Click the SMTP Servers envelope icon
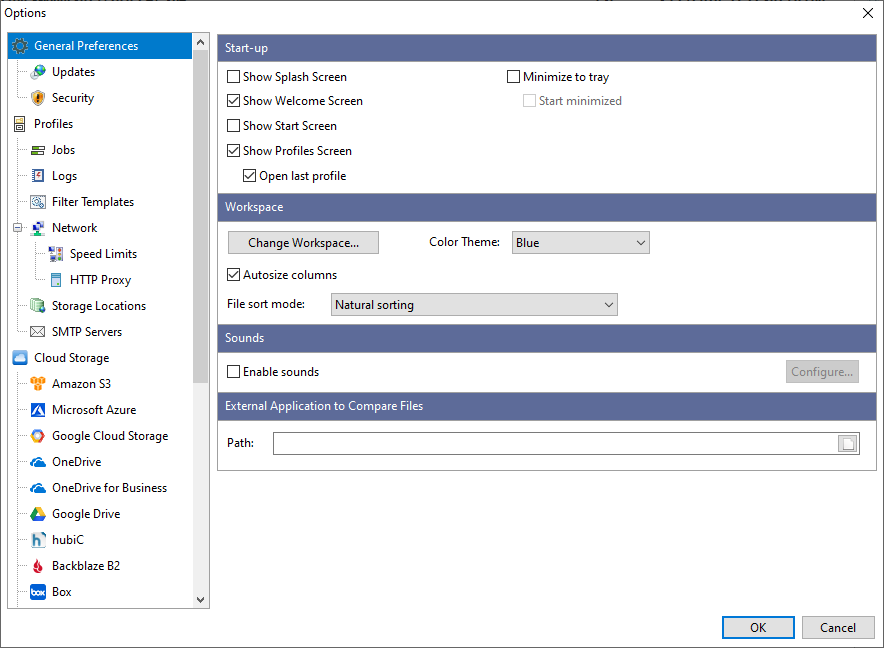Screen dimensions: 884x648 click(x=38, y=332)
